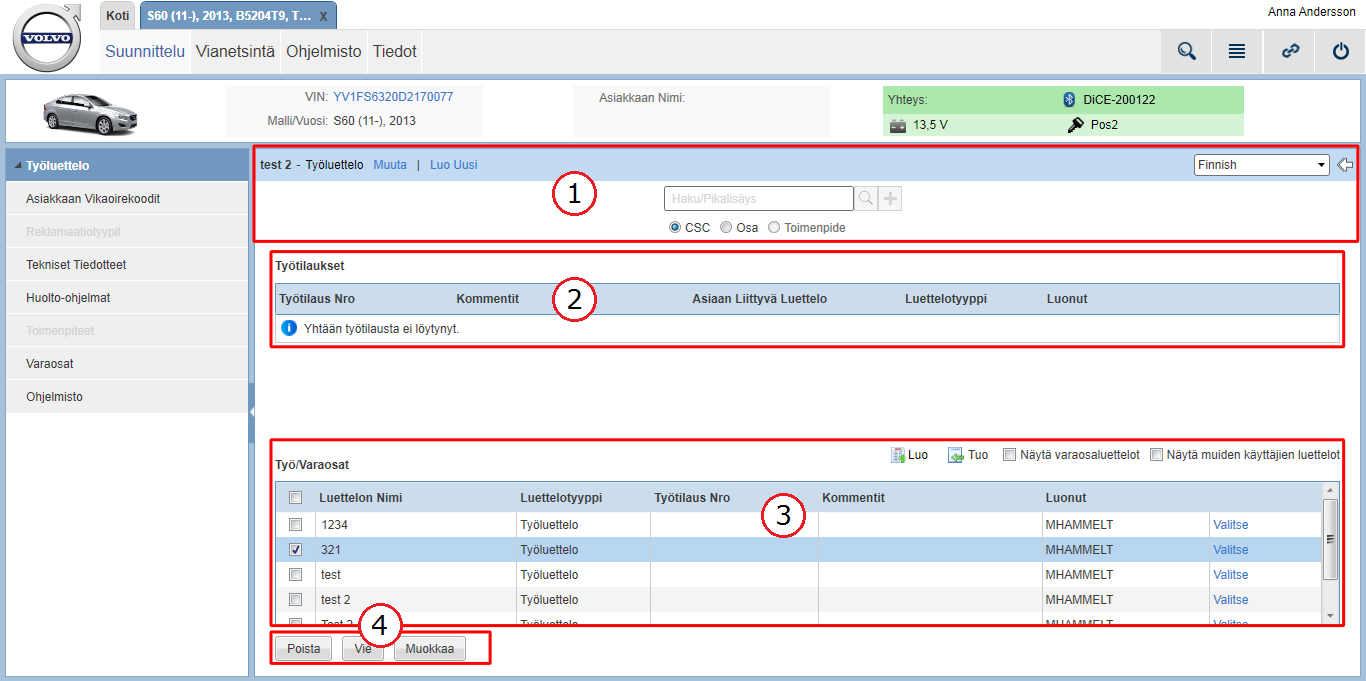Screen dimensions: 1366x681
Task: Open the Suunnittelu menu
Action: click(145, 51)
